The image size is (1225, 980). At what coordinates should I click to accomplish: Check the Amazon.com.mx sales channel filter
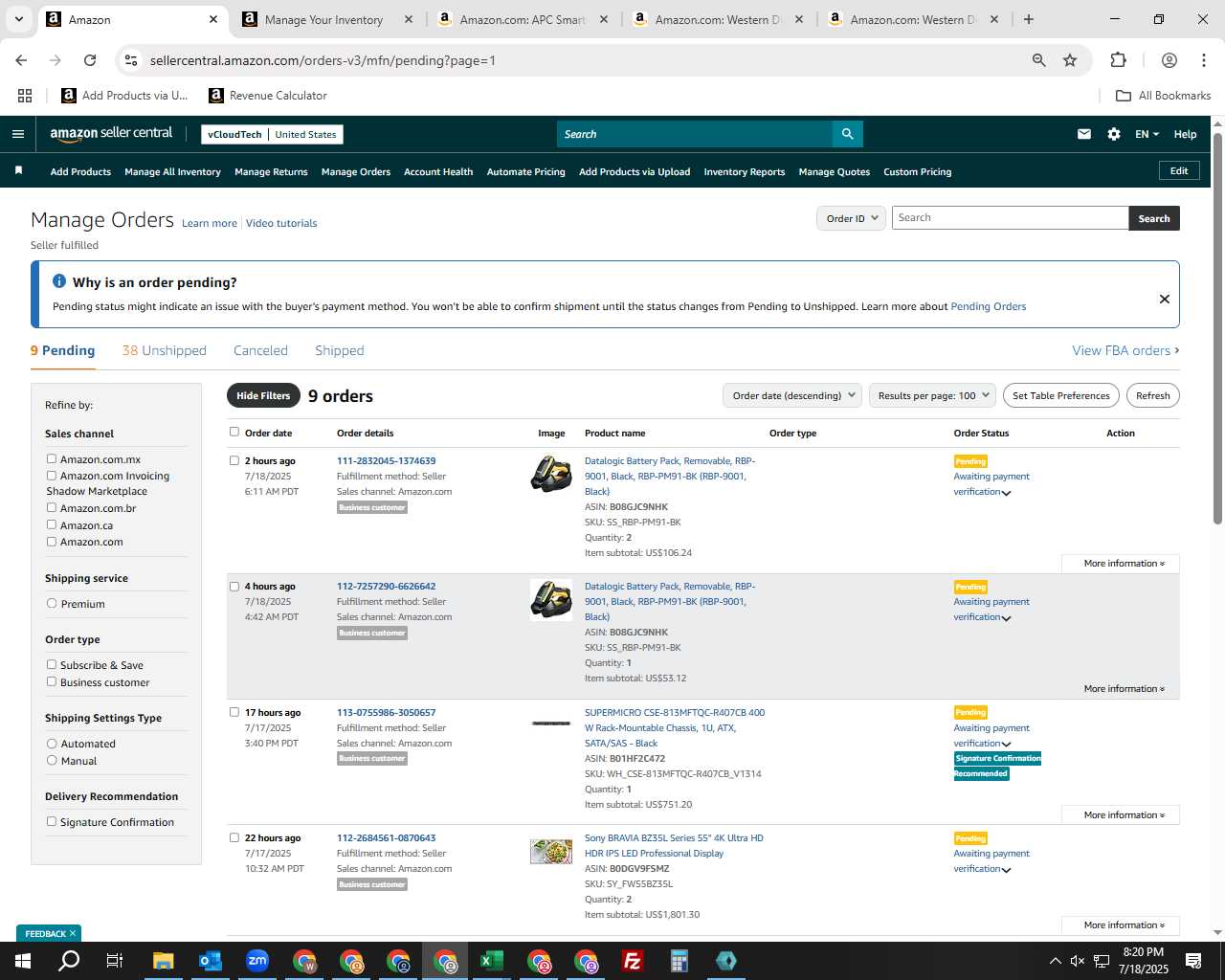(52, 459)
